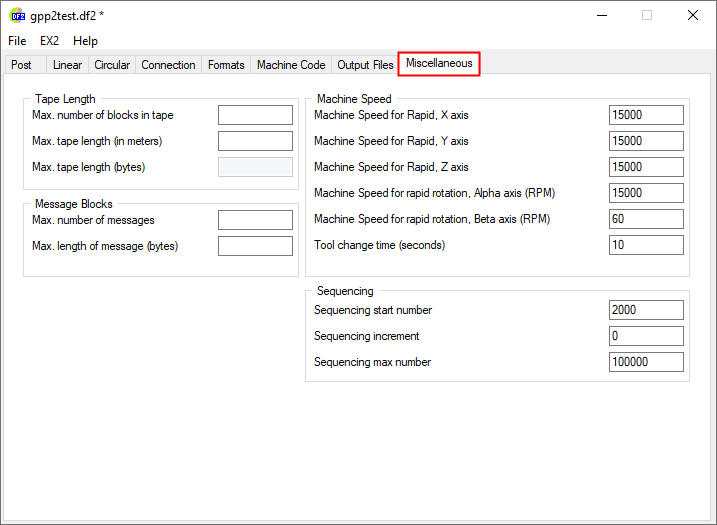Open the File menu

pyautogui.click(x=17, y=41)
